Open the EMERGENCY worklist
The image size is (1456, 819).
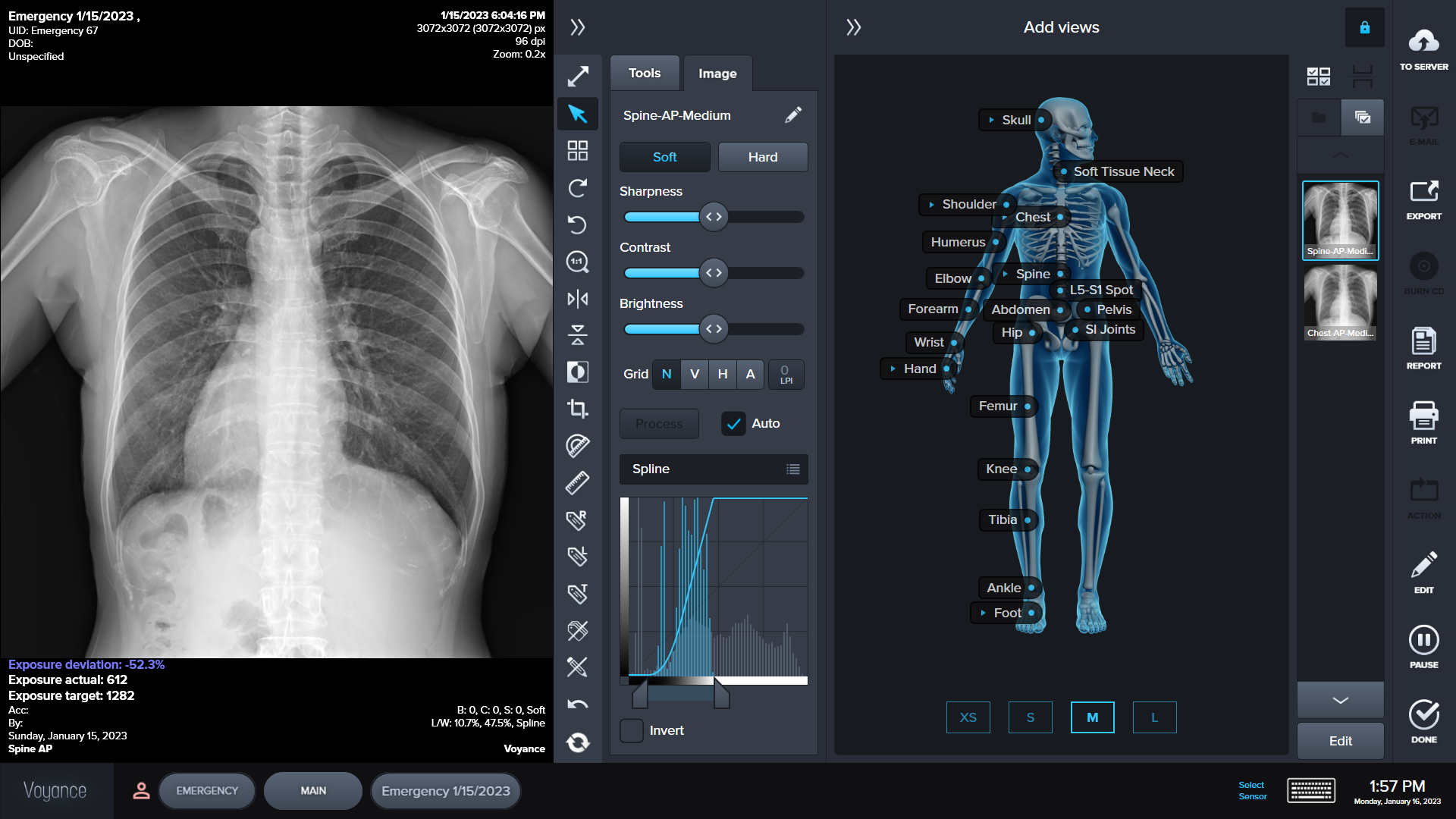tap(207, 790)
